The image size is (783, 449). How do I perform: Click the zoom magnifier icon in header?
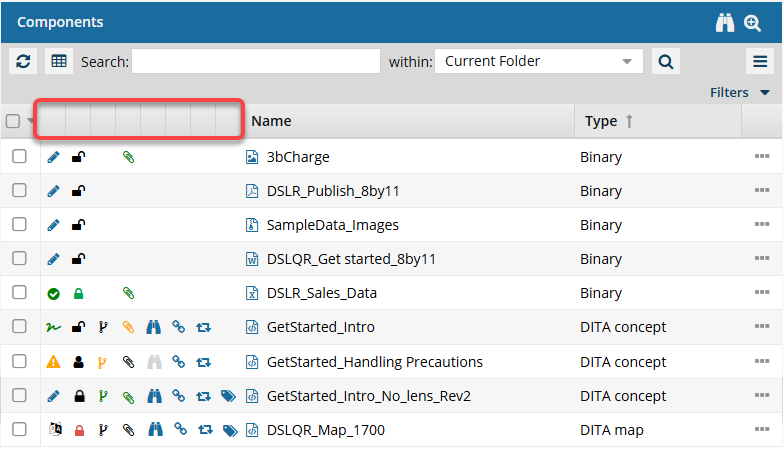click(x=753, y=22)
